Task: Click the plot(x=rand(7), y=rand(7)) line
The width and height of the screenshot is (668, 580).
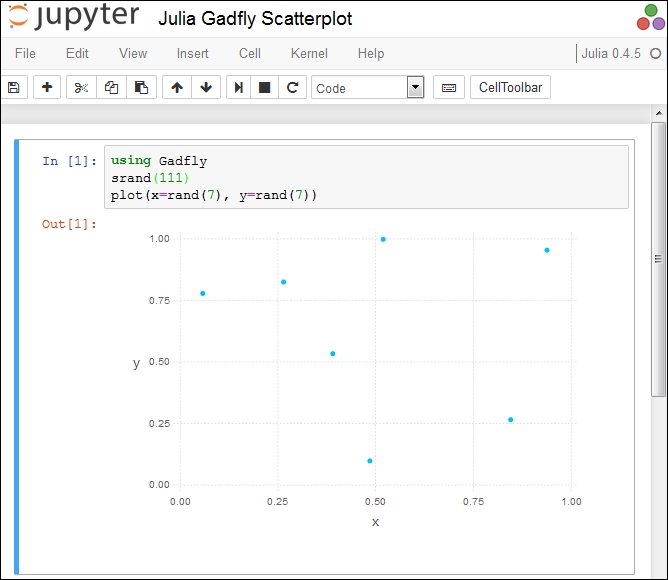Action: tap(214, 195)
